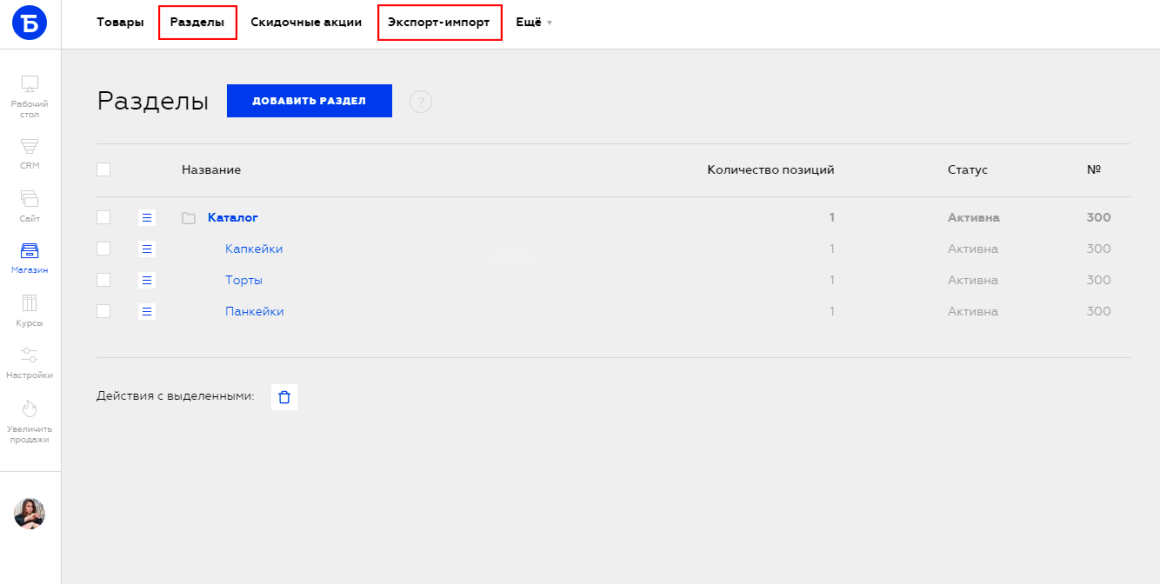Viewport: 1160px width, 584px height.
Task: Open the Торты section link
Action: point(244,280)
